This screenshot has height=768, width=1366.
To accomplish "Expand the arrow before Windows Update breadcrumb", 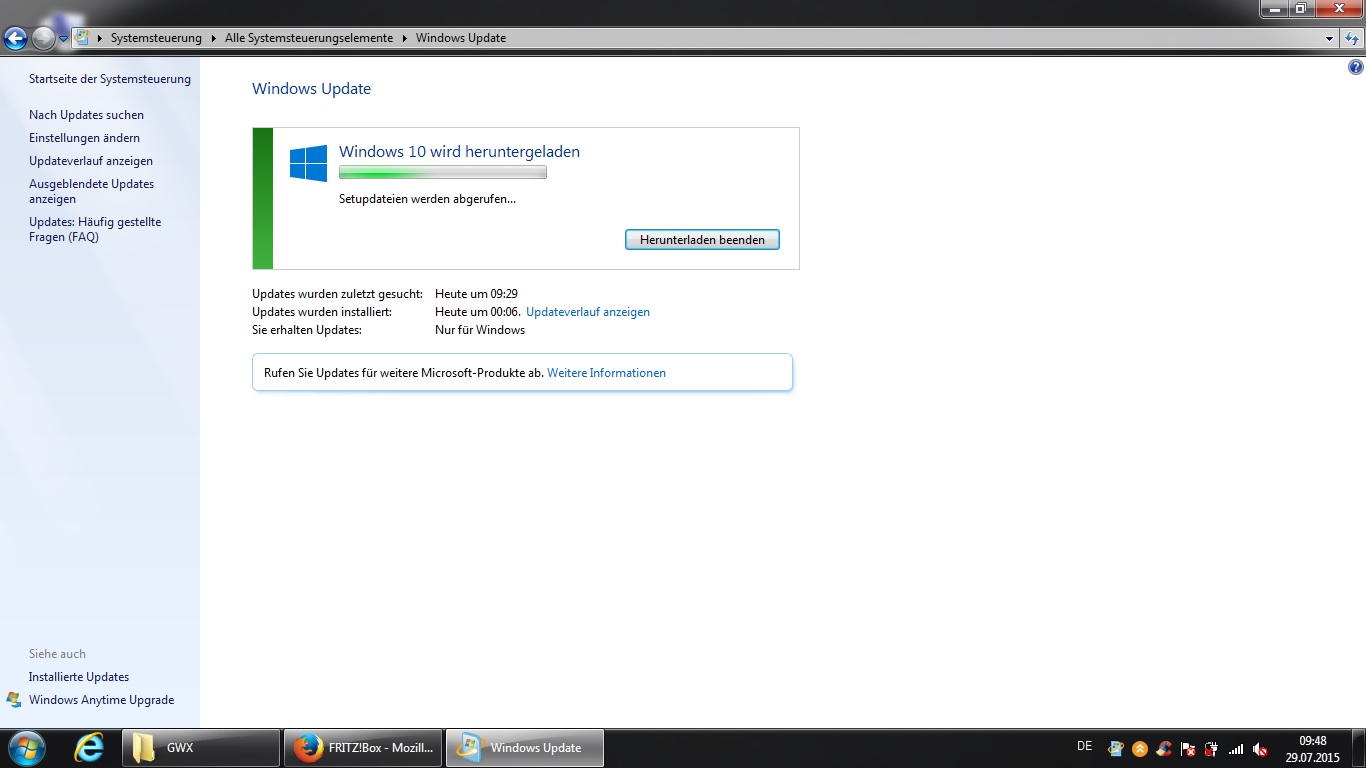I will pyautogui.click(x=405, y=38).
